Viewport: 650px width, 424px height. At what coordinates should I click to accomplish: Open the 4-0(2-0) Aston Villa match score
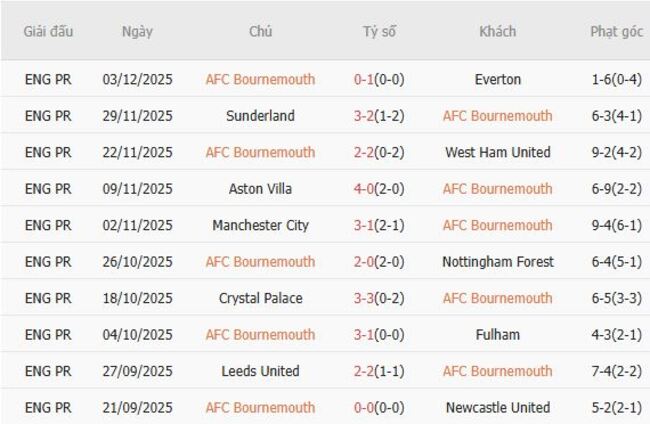(379, 189)
